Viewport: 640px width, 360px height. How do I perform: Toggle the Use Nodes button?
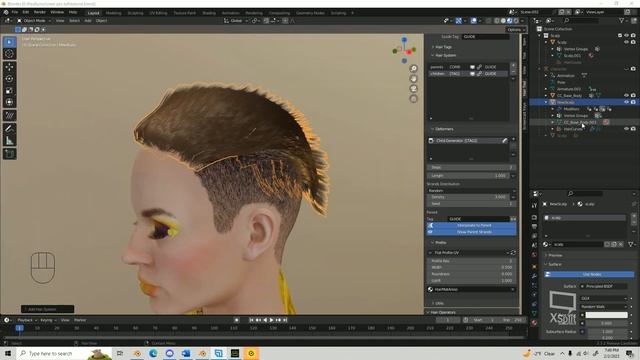click(589, 274)
